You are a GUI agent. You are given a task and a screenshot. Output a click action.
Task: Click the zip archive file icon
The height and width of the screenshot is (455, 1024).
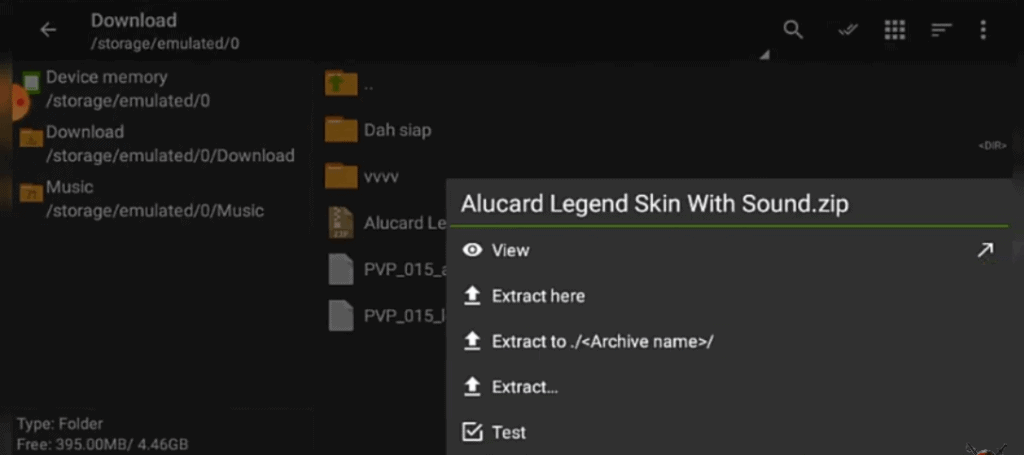341,223
